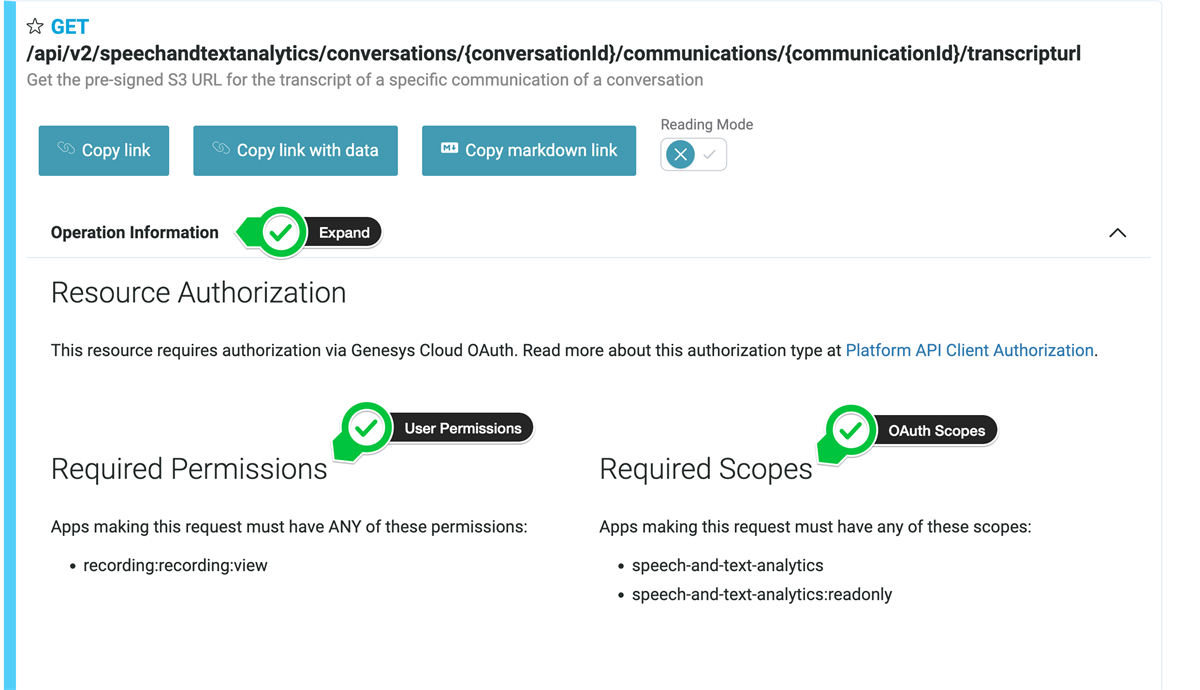Click the Copy markdown link button
This screenshot has width=1200, height=690.
point(528,150)
